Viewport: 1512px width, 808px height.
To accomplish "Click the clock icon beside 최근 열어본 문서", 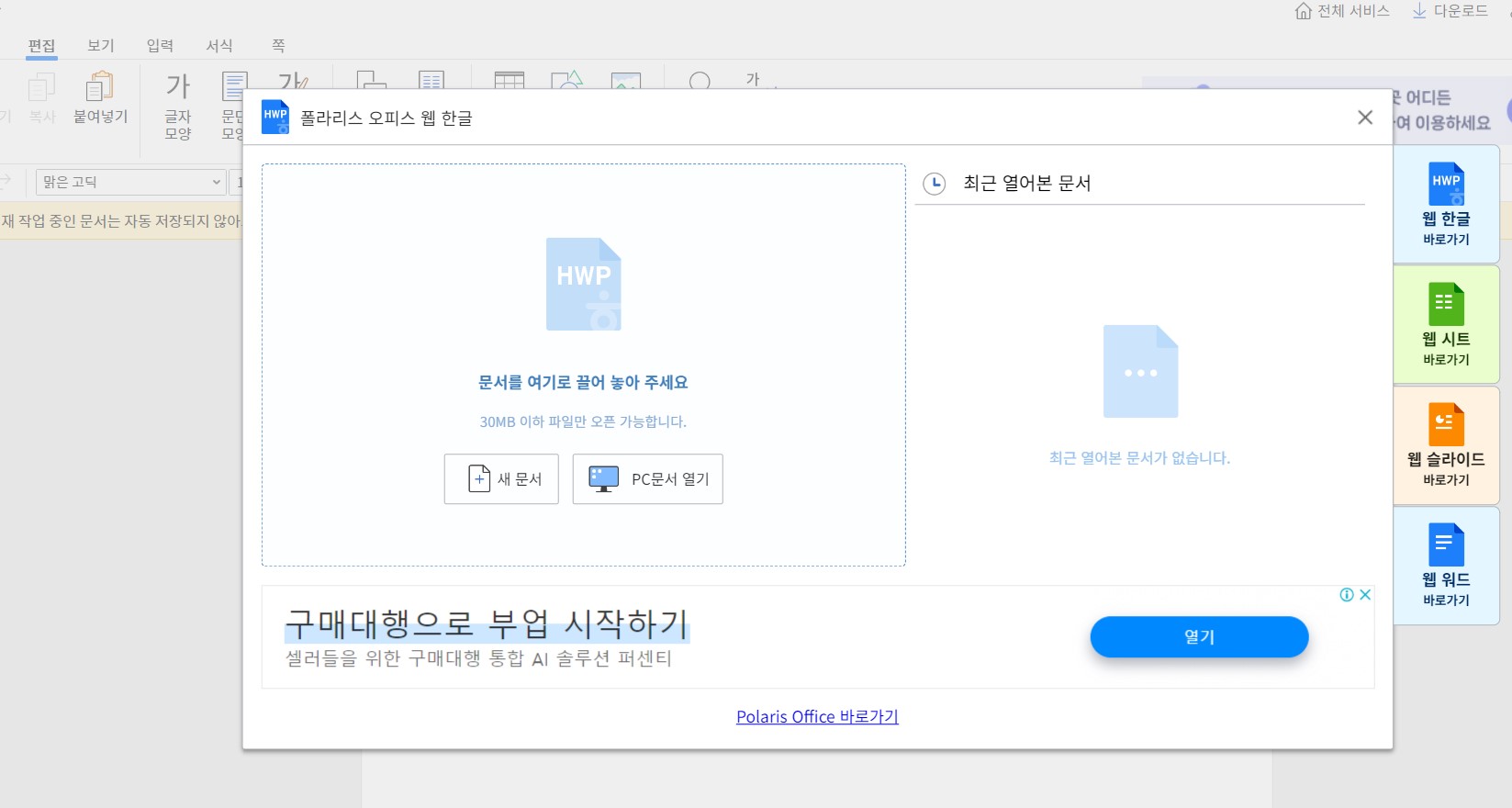I will [x=935, y=184].
